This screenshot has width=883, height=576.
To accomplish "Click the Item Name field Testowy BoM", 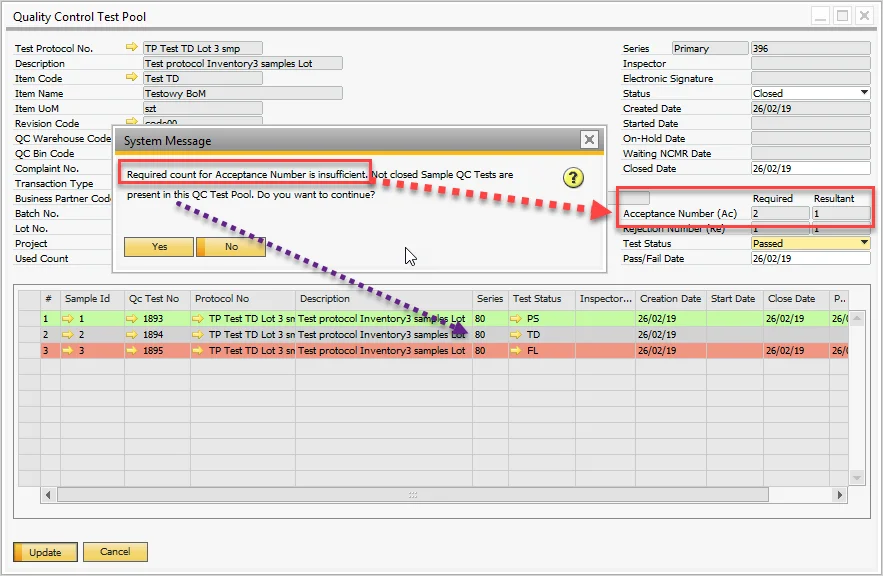I will pos(243,93).
